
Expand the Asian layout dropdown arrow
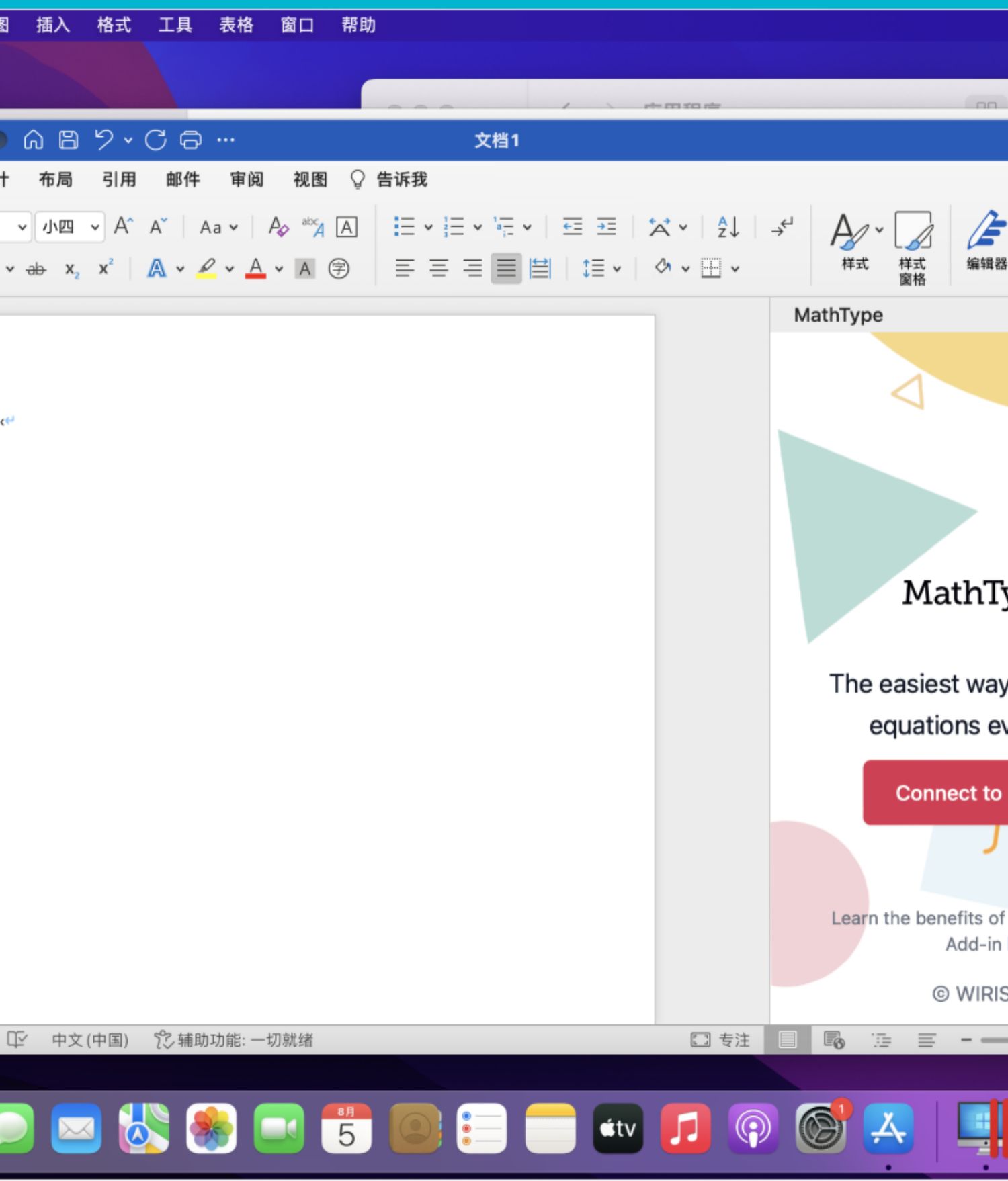tap(683, 227)
